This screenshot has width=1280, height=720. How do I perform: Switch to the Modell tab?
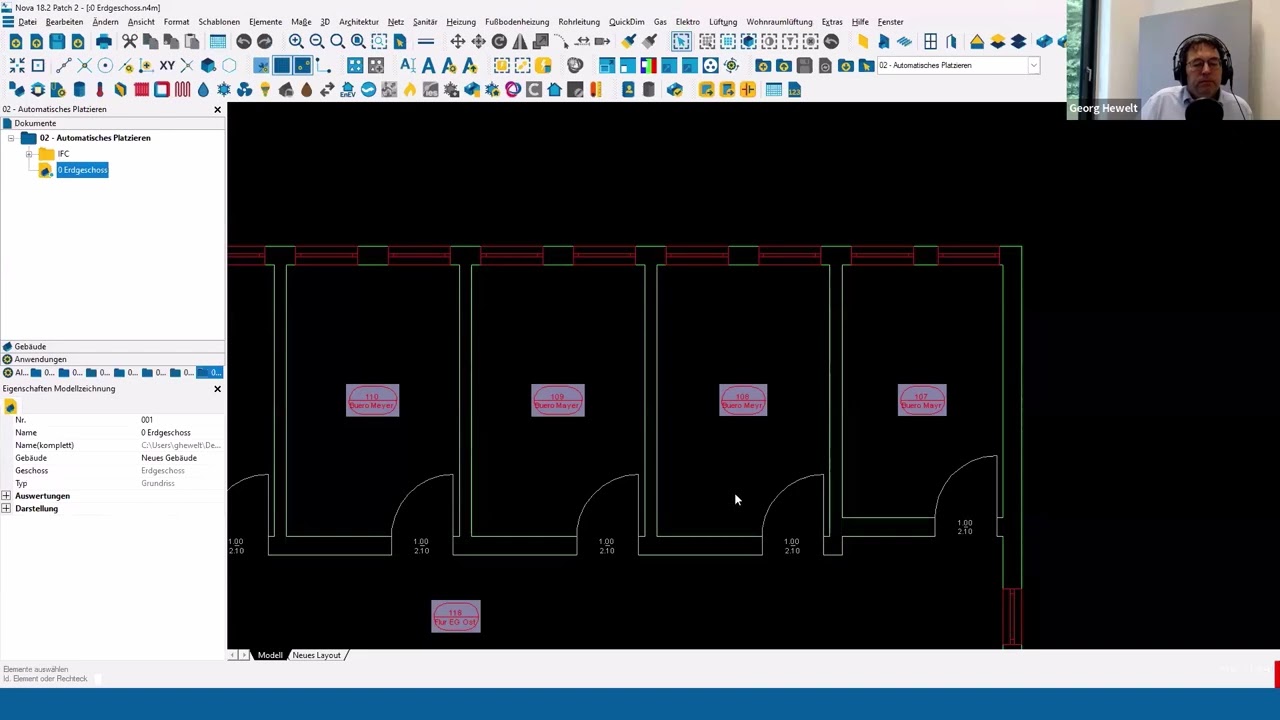[x=270, y=655]
